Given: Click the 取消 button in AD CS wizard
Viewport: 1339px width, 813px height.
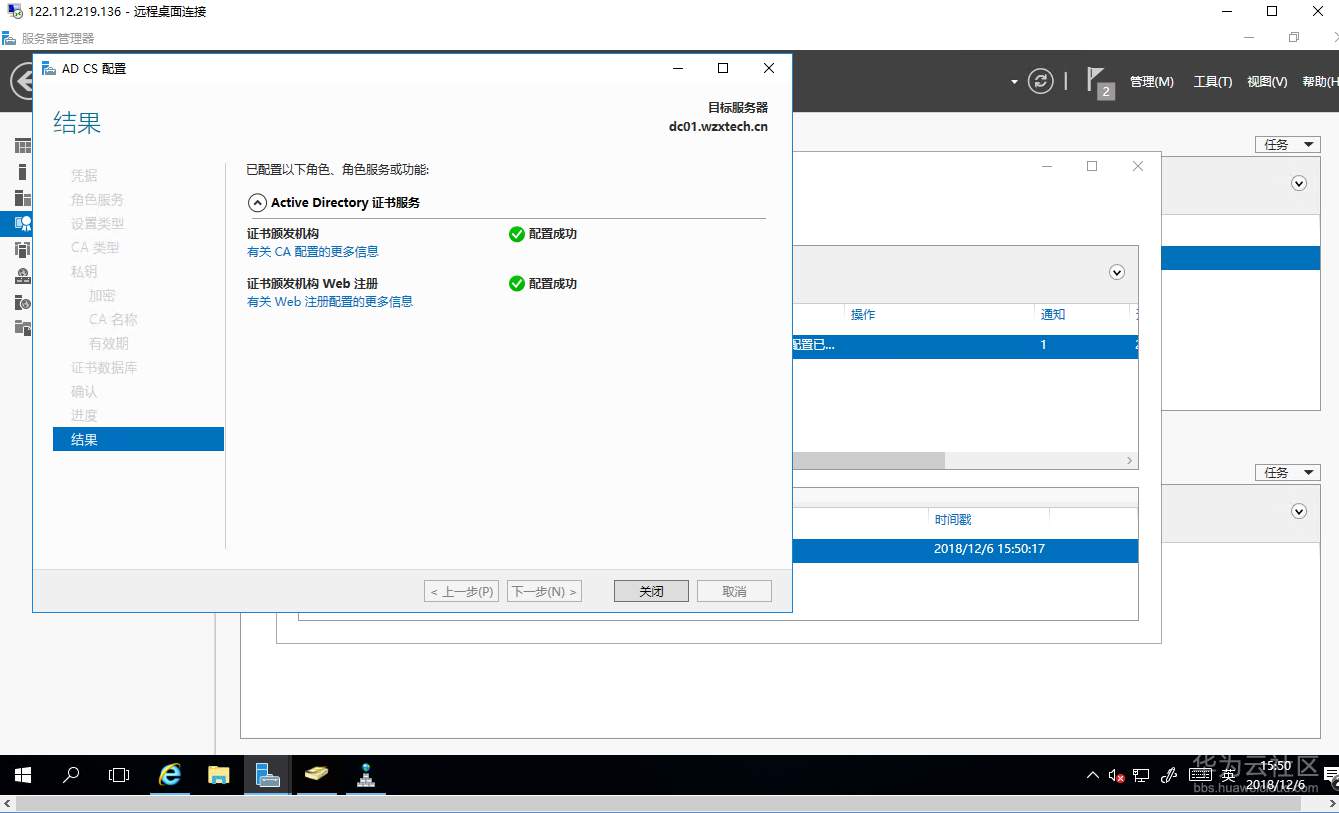Looking at the screenshot, I should click(734, 591).
